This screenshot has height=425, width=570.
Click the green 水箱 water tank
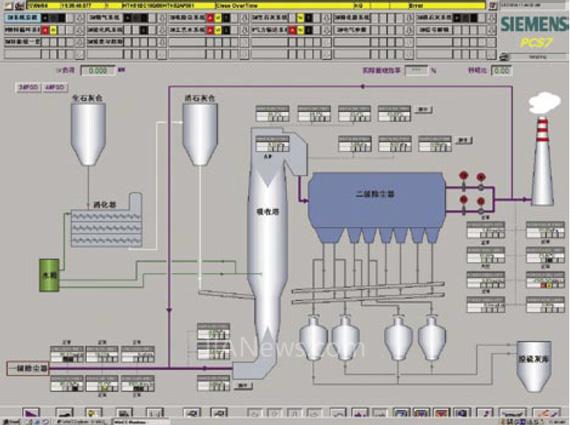(x=49, y=275)
